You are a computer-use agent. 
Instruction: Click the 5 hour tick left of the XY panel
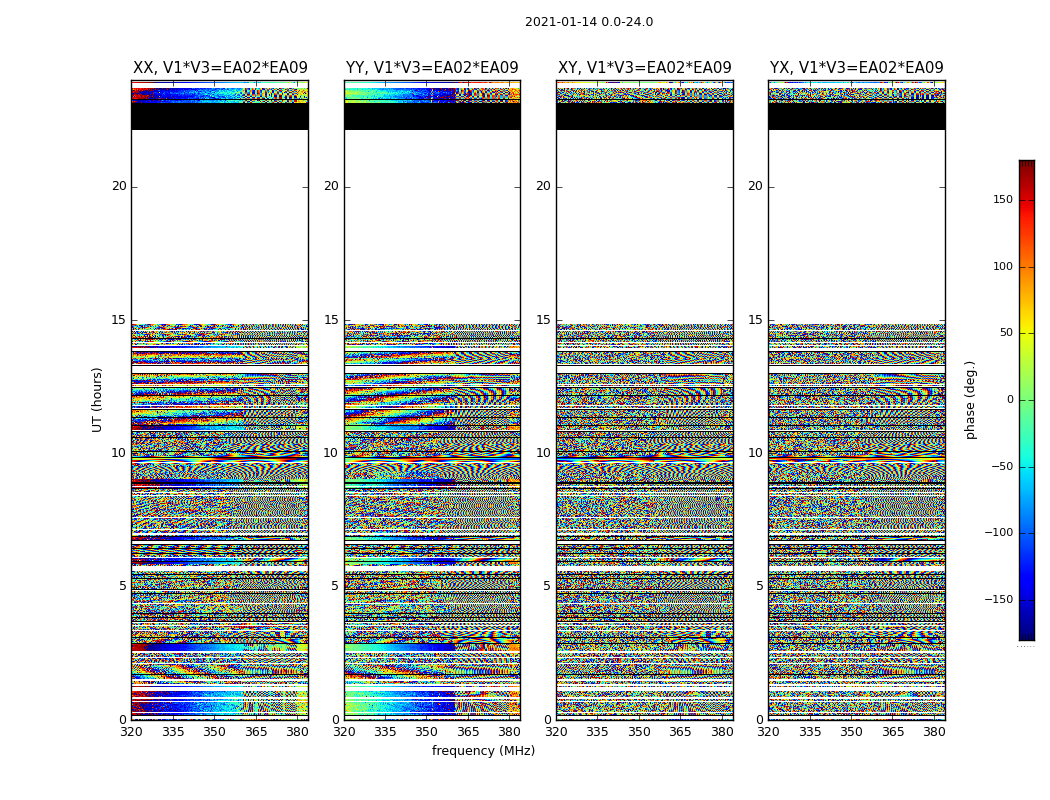tap(546, 586)
